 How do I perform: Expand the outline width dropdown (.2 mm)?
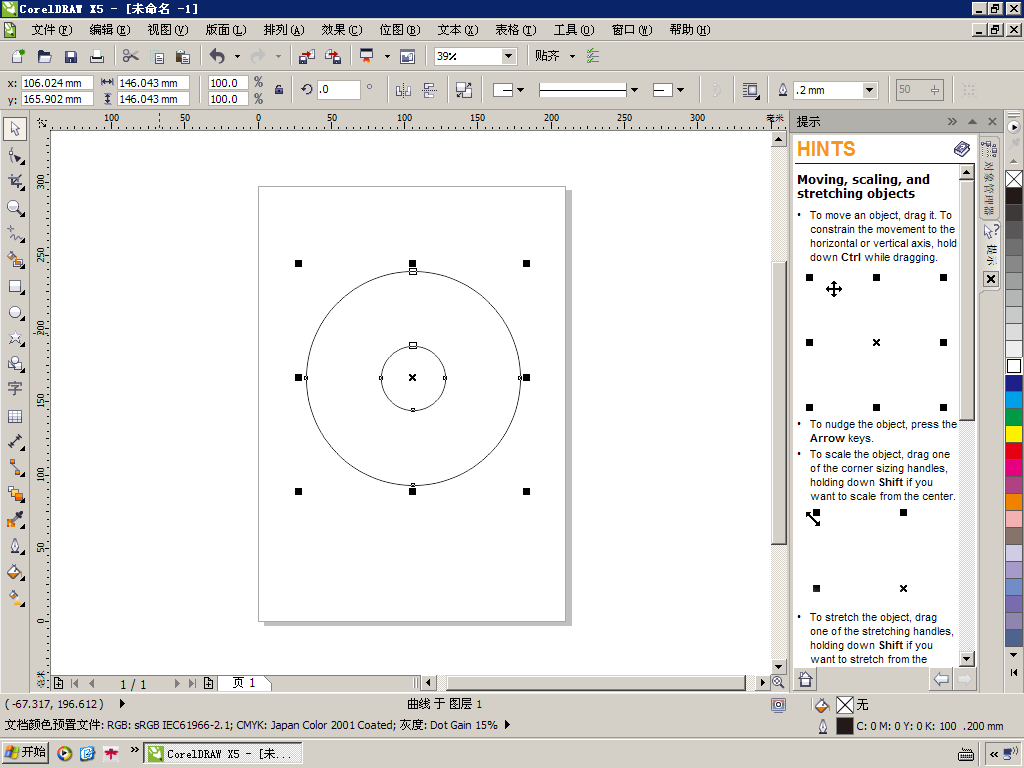point(869,90)
